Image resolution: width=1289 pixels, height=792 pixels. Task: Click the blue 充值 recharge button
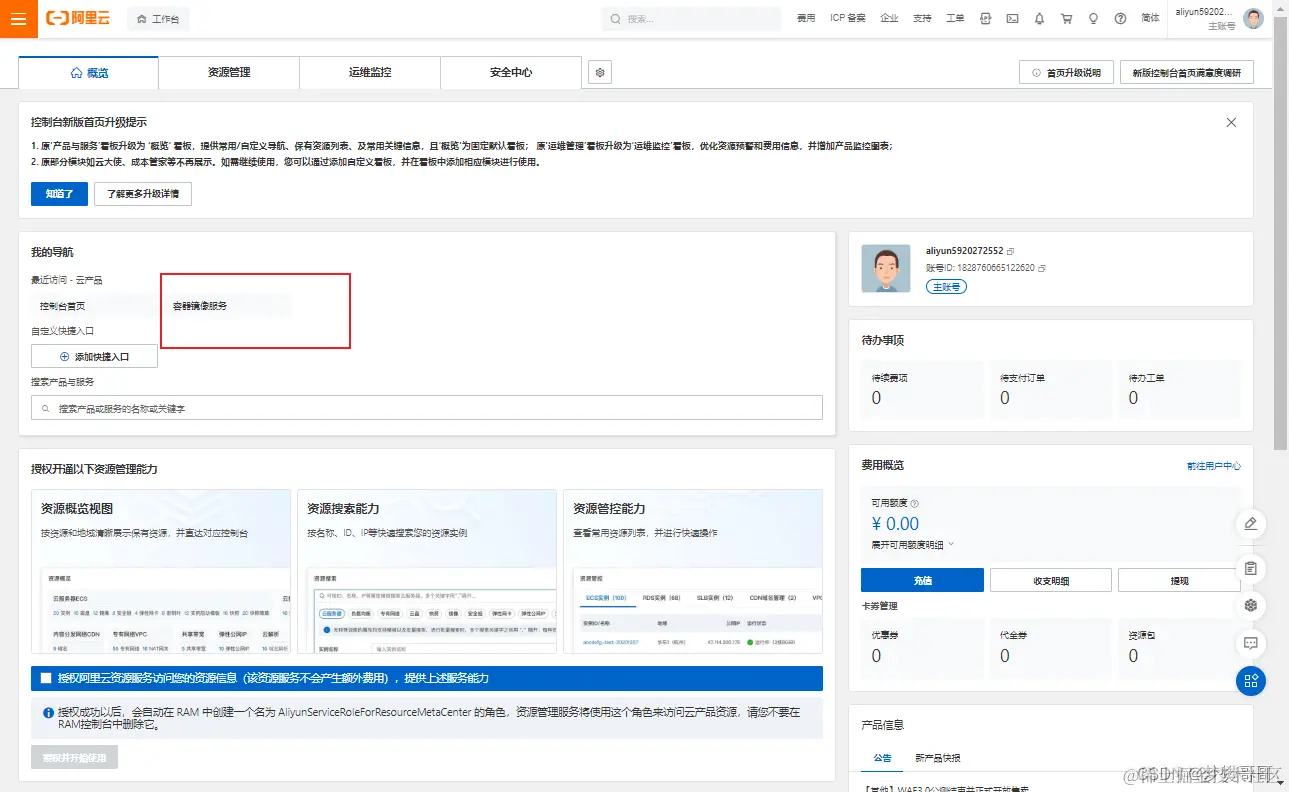pyautogui.click(x=922, y=580)
